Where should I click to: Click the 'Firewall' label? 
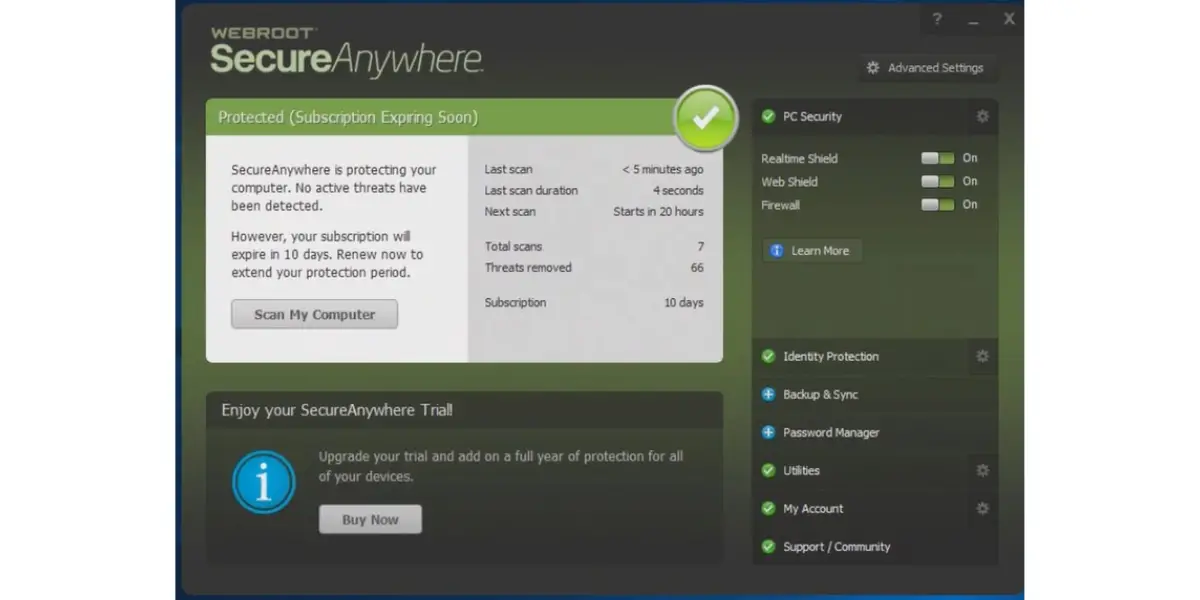tap(780, 205)
